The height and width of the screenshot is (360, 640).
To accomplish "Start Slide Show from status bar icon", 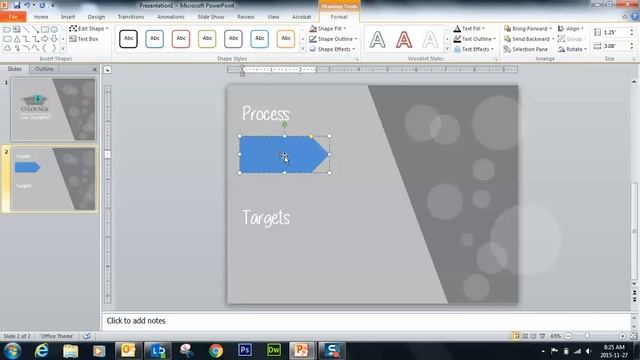I will tap(542, 336).
